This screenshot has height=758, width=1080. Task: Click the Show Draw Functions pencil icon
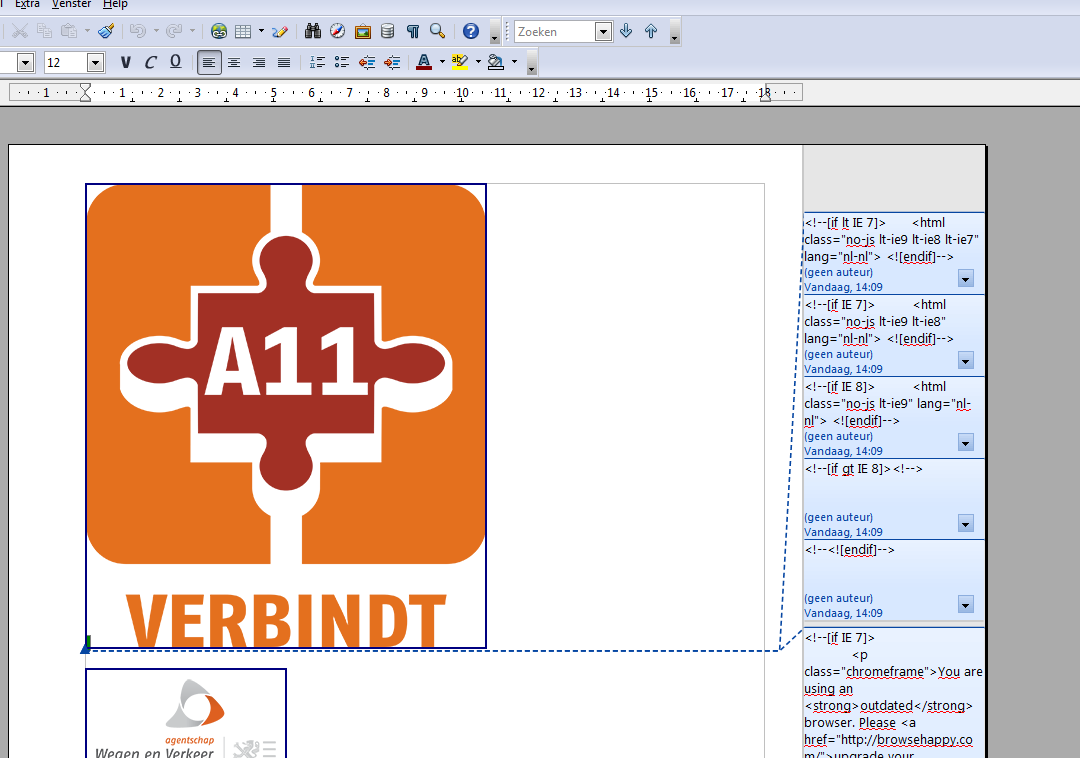(x=280, y=32)
